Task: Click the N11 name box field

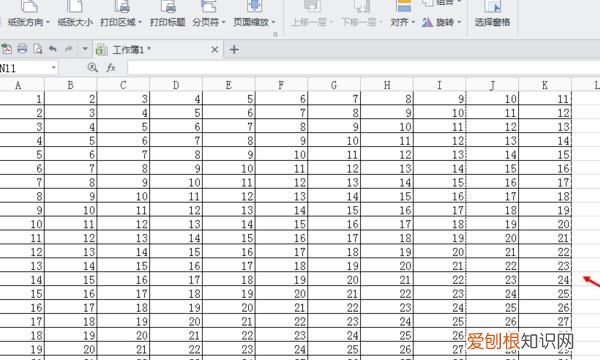Action: 25,68
